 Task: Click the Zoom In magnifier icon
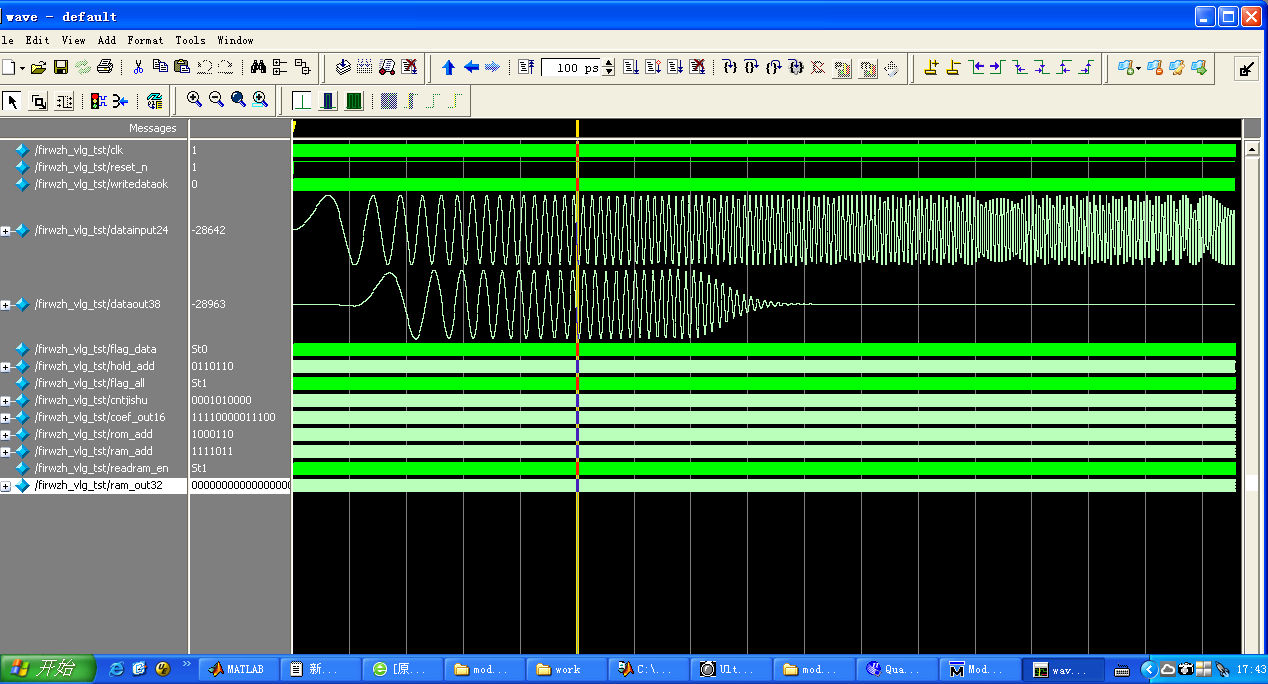[x=194, y=100]
